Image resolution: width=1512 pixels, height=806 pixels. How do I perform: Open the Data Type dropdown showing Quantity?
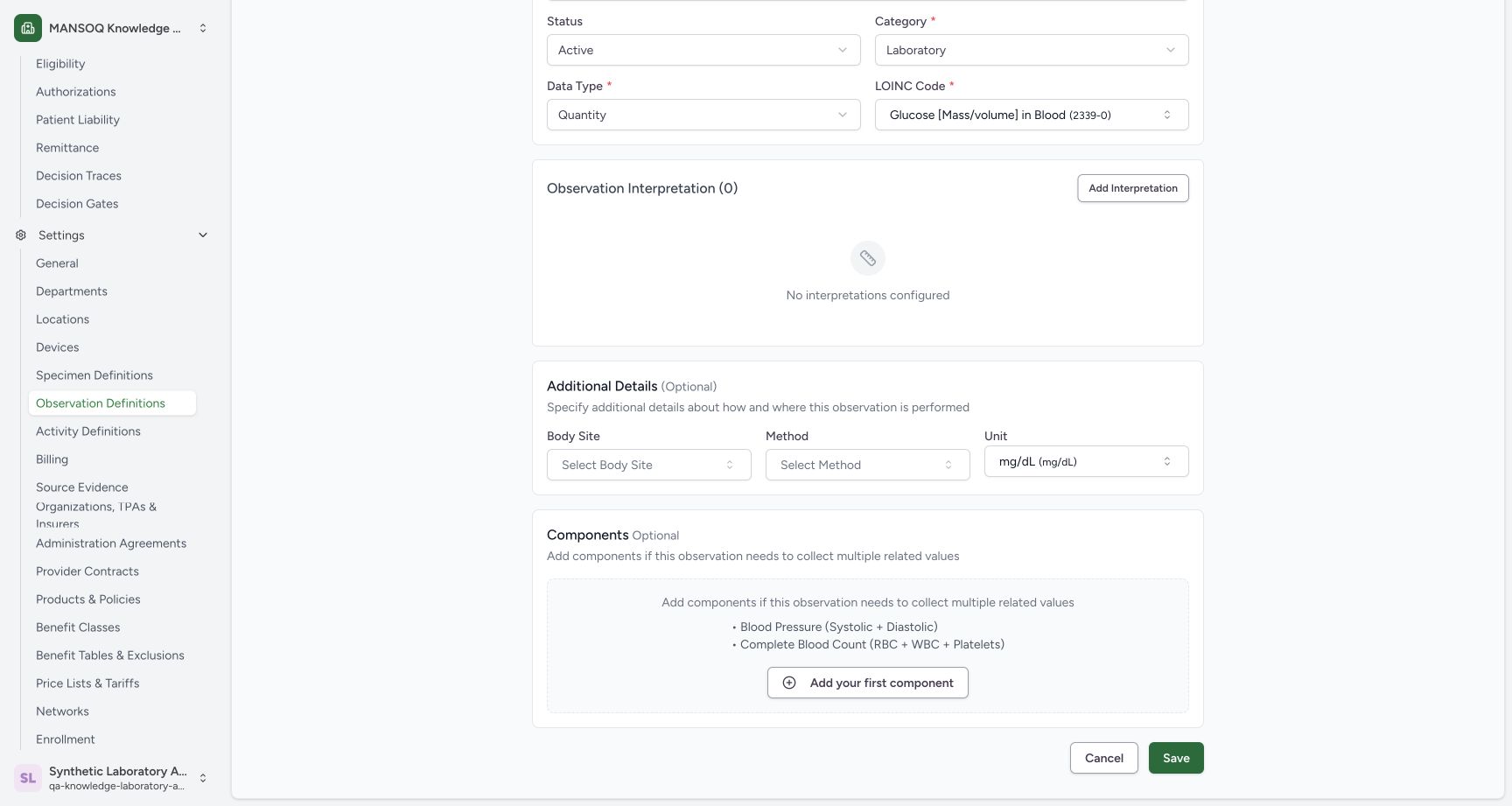703,115
